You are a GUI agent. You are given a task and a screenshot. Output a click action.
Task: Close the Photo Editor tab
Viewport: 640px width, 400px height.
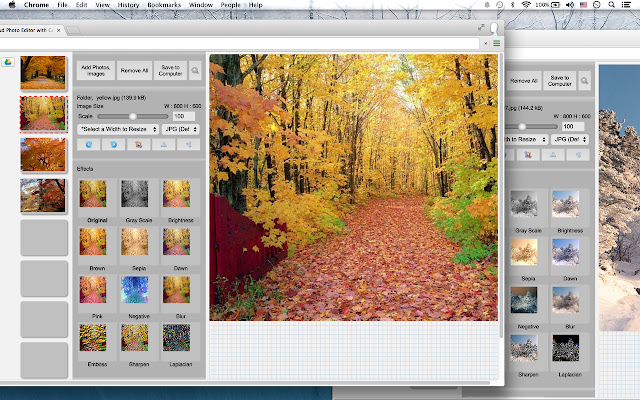click(x=59, y=30)
